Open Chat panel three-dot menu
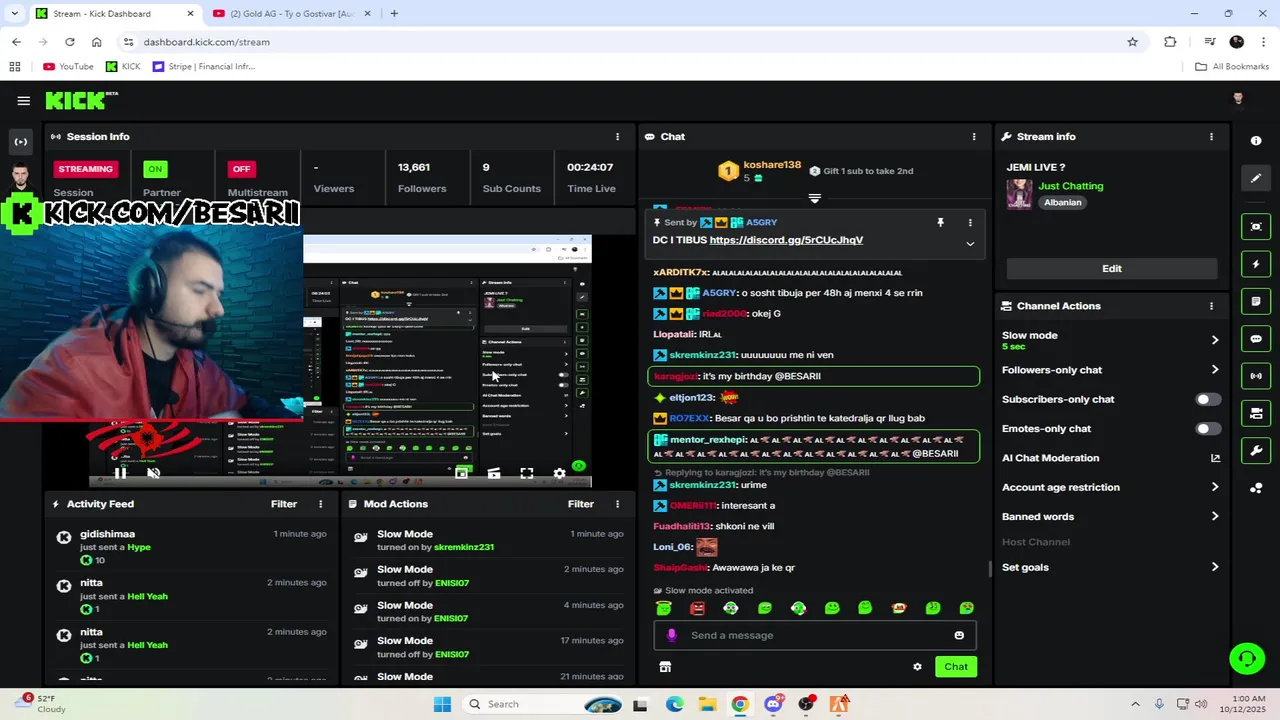 pyautogui.click(x=974, y=137)
